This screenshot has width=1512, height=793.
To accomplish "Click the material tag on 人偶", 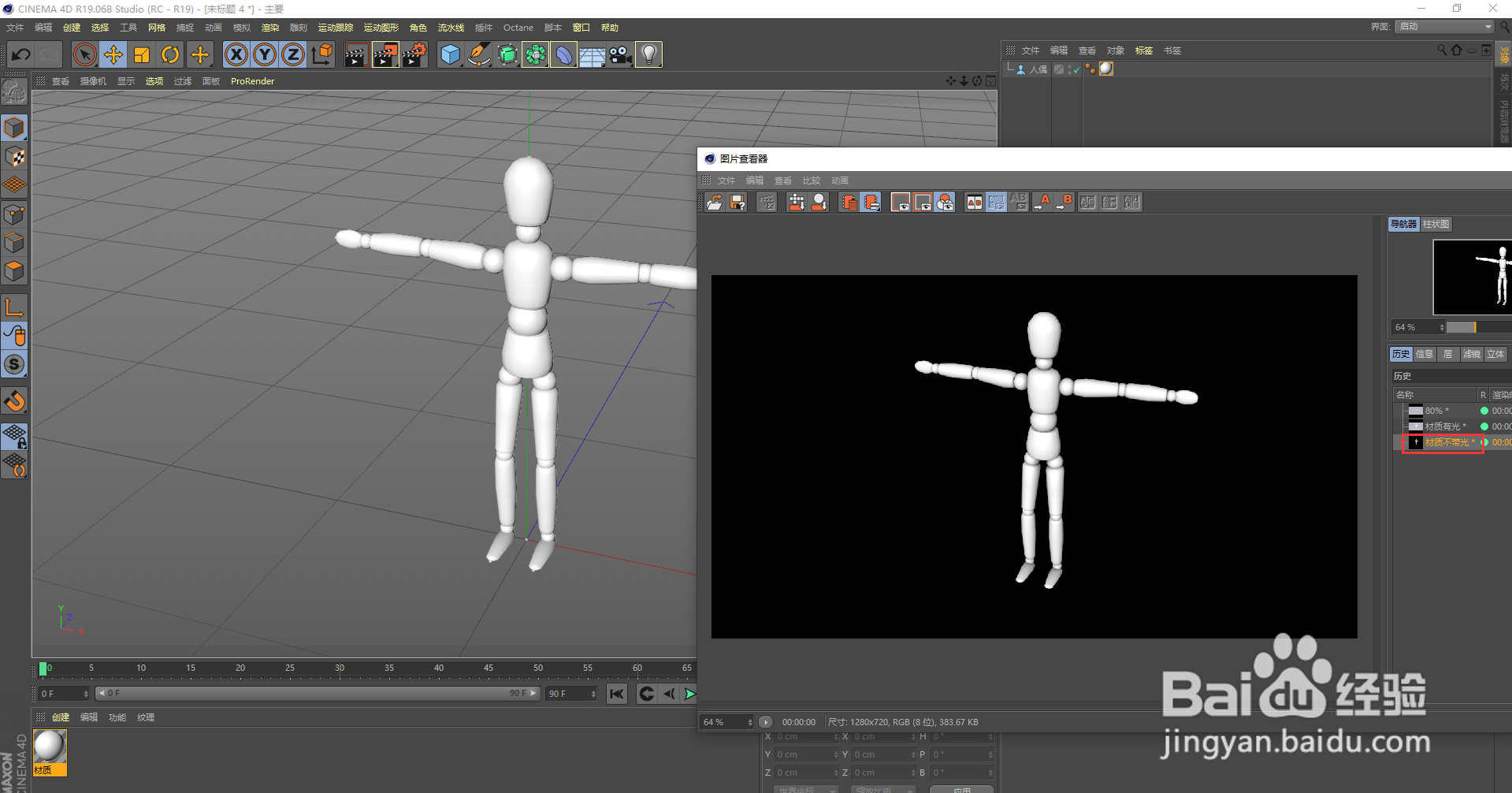I will pos(1106,69).
